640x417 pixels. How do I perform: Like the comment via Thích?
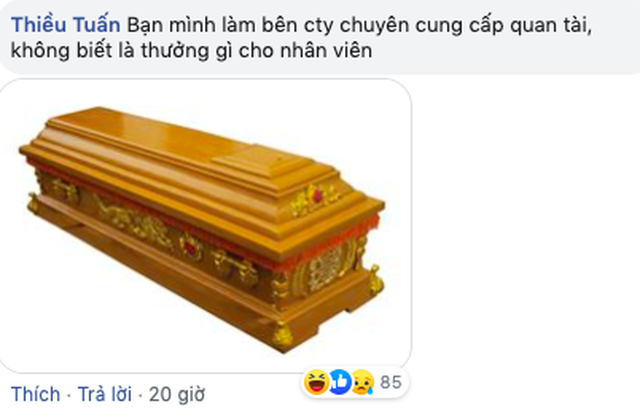[x=36, y=394]
